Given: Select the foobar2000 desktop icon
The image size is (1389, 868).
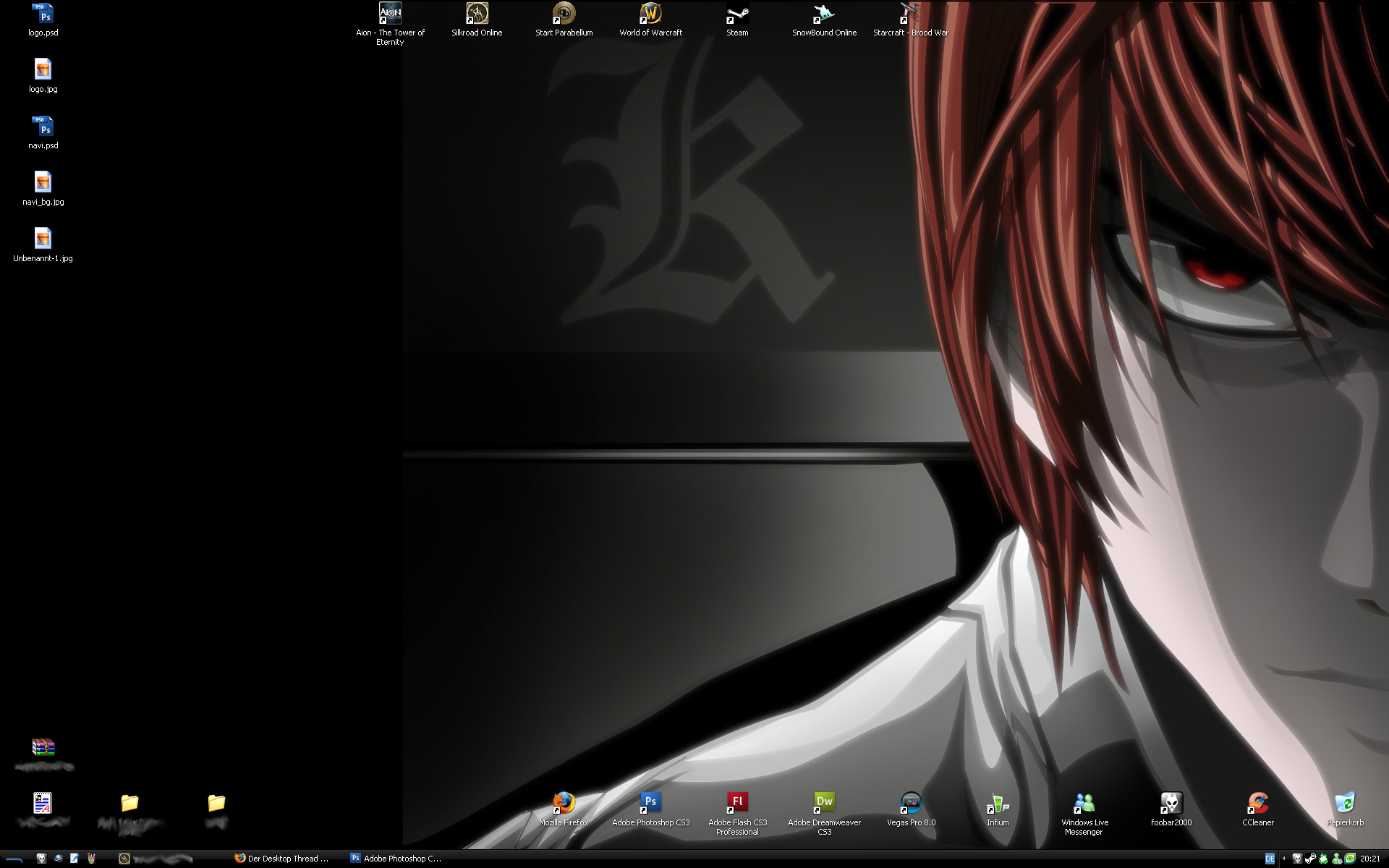Looking at the screenshot, I should click(x=1171, y=803).
